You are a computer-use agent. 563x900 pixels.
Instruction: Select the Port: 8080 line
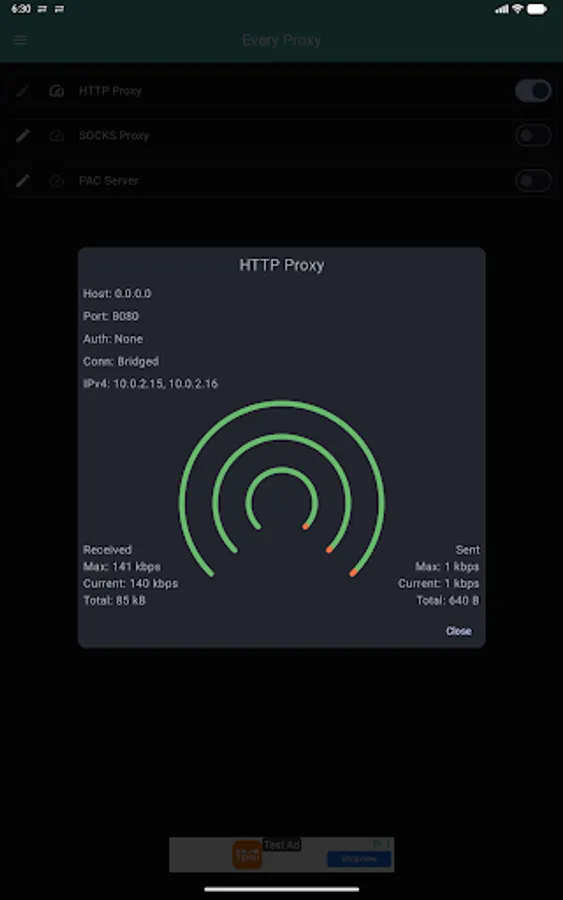pyautogui.click(x=111, y=316)
